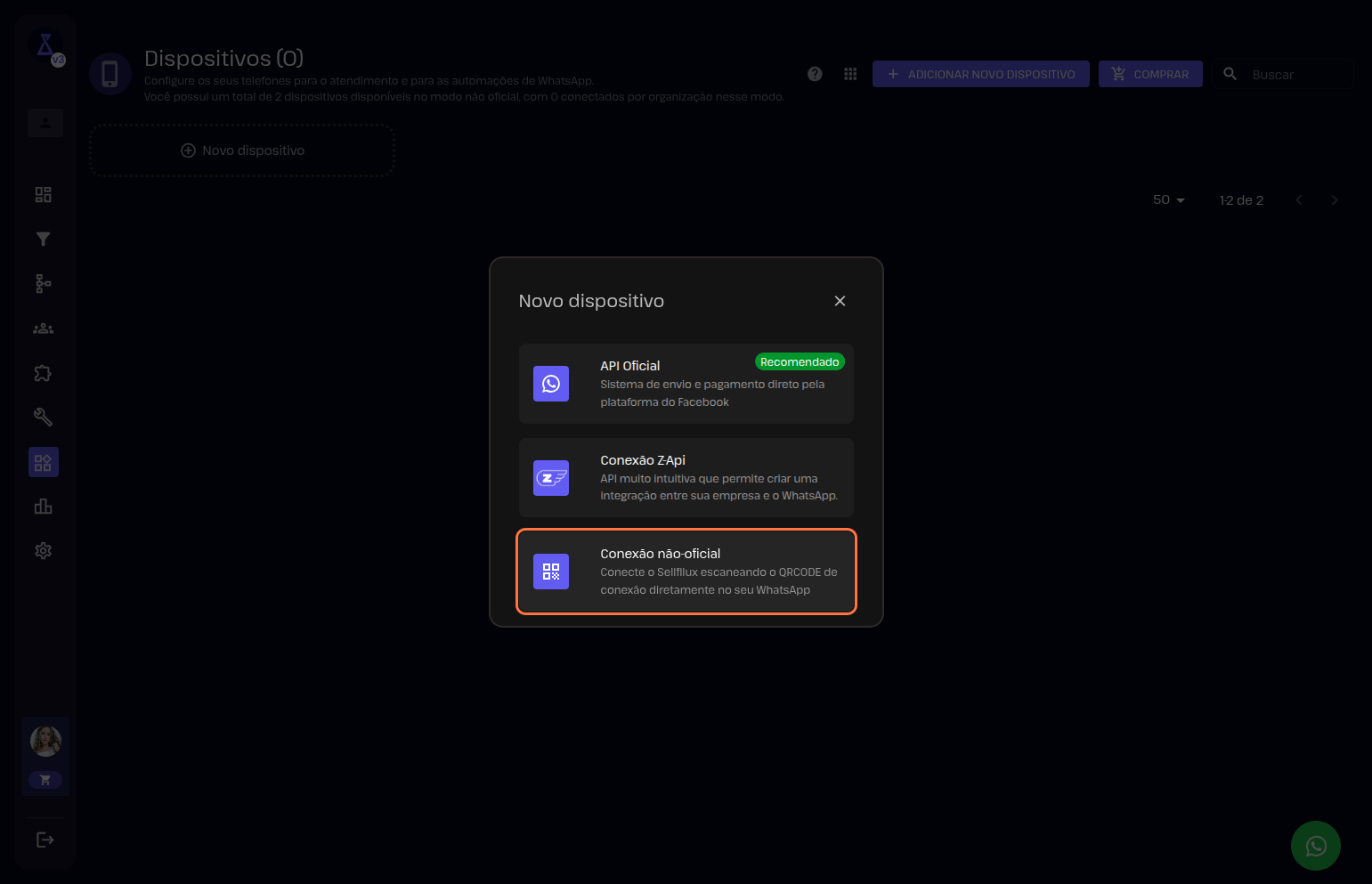
Task: Close the Novo dispositivo dialog
Action: point(840,301)
